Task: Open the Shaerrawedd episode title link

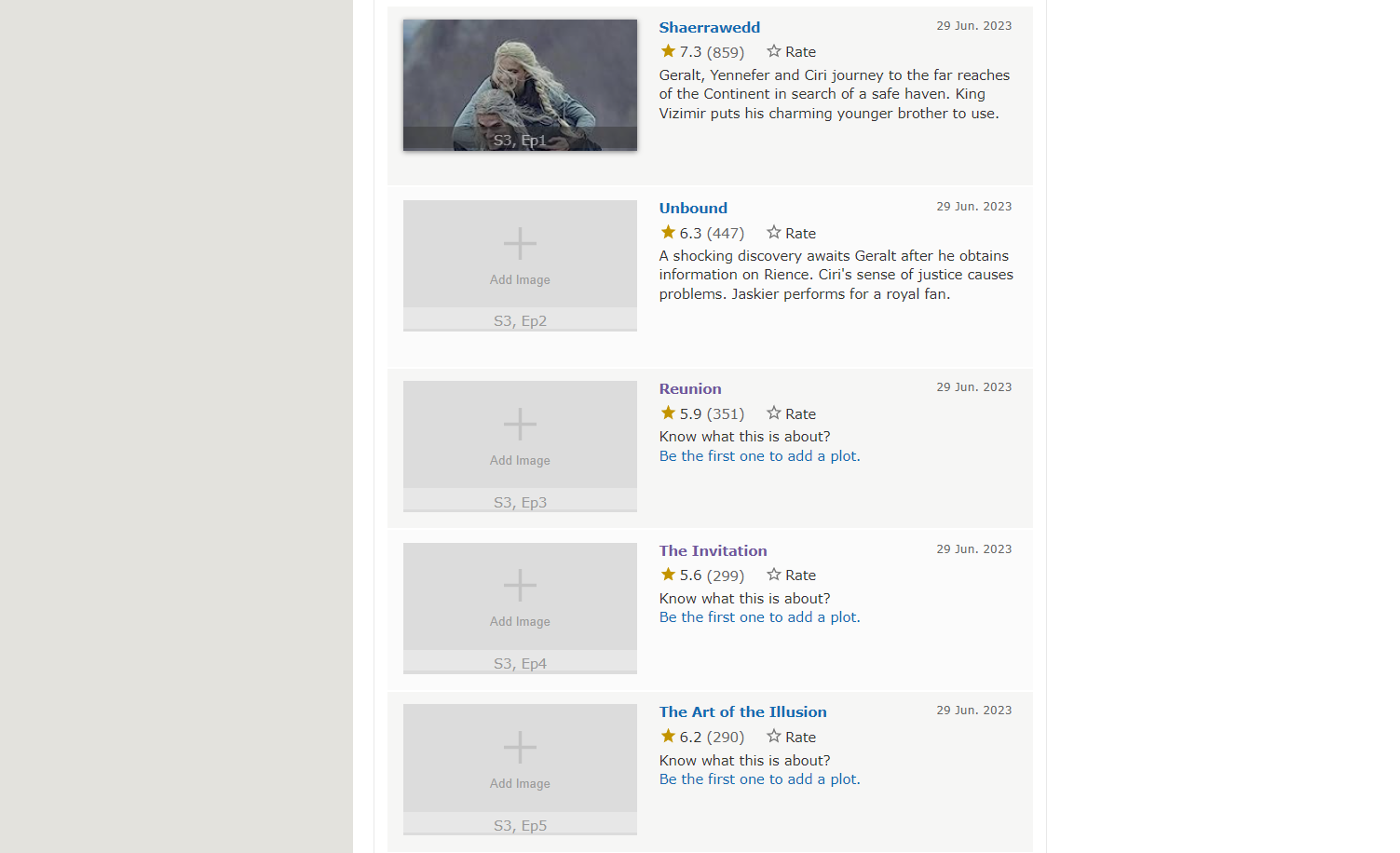Action: click(709, 27)
